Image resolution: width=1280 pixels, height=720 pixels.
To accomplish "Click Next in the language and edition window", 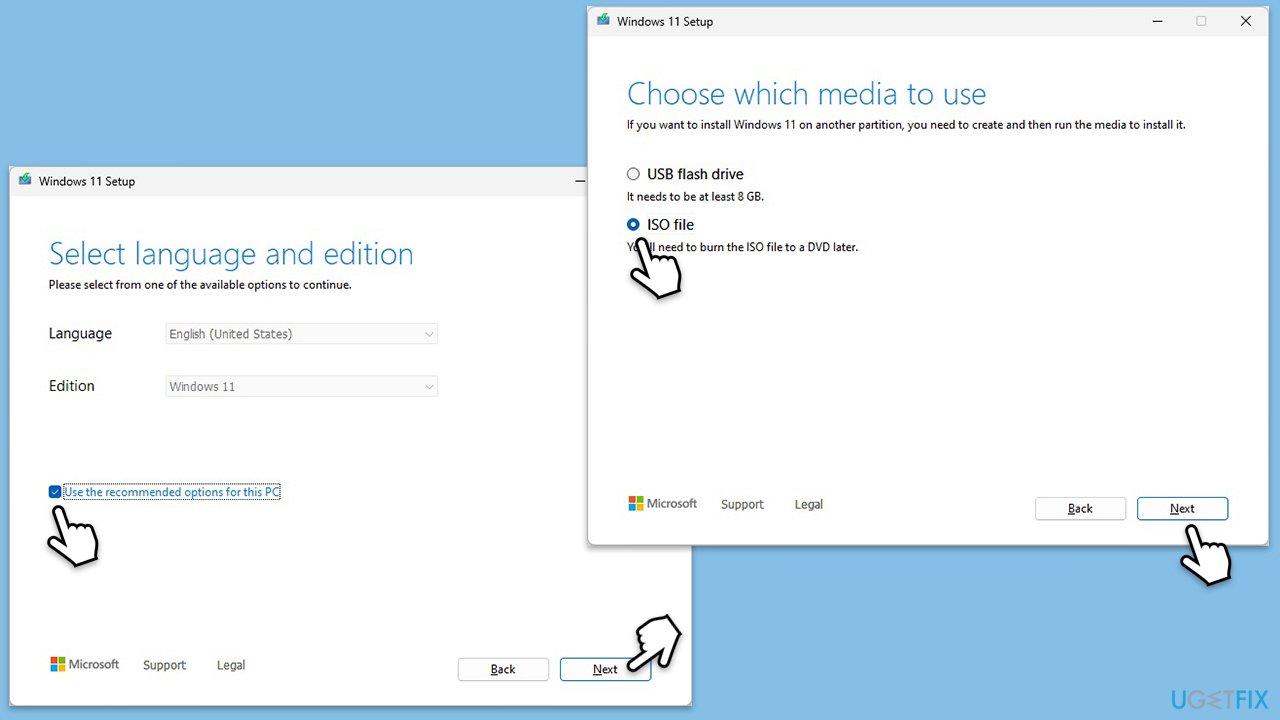I will (605, 669).
